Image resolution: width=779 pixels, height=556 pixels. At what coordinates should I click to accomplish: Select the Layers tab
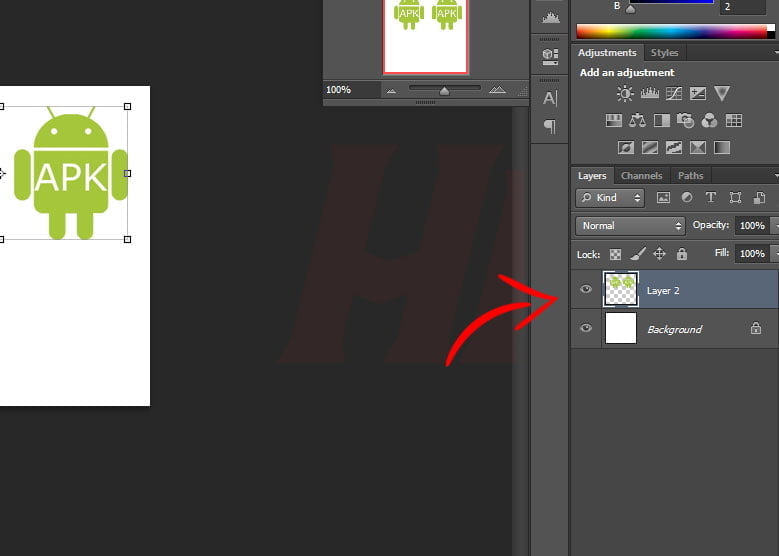point(592,176)
